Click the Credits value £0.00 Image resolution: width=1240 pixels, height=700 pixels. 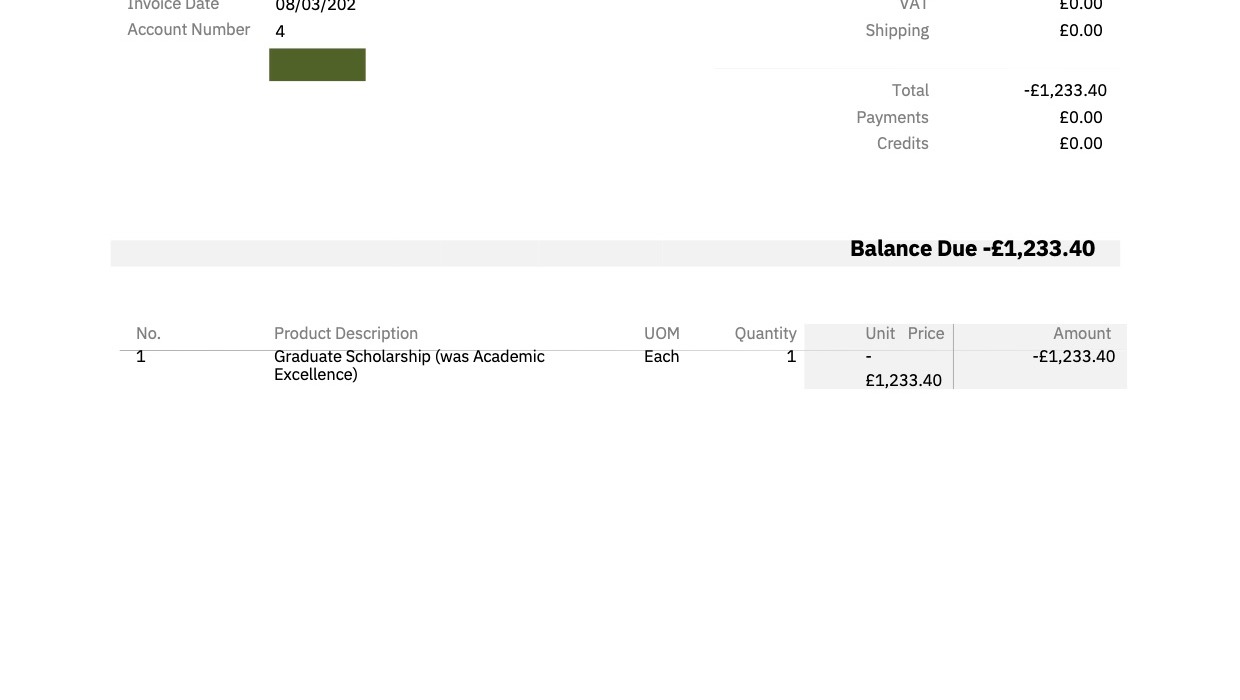(1081, 143)
